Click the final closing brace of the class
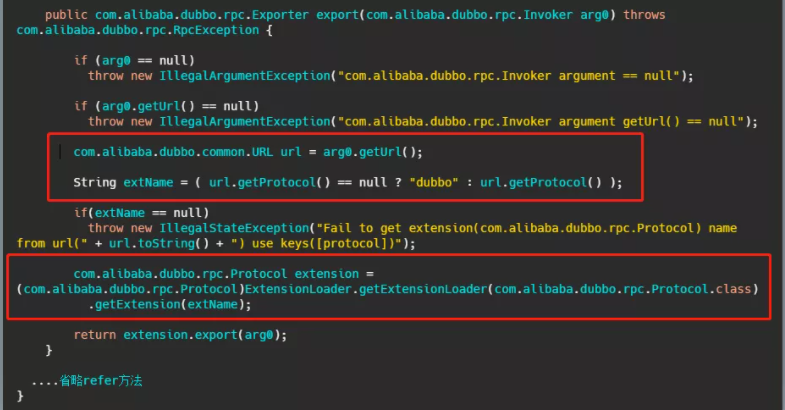Image resolution: width=785 pixels, height=410 pixels. click(x=21, y=396)
